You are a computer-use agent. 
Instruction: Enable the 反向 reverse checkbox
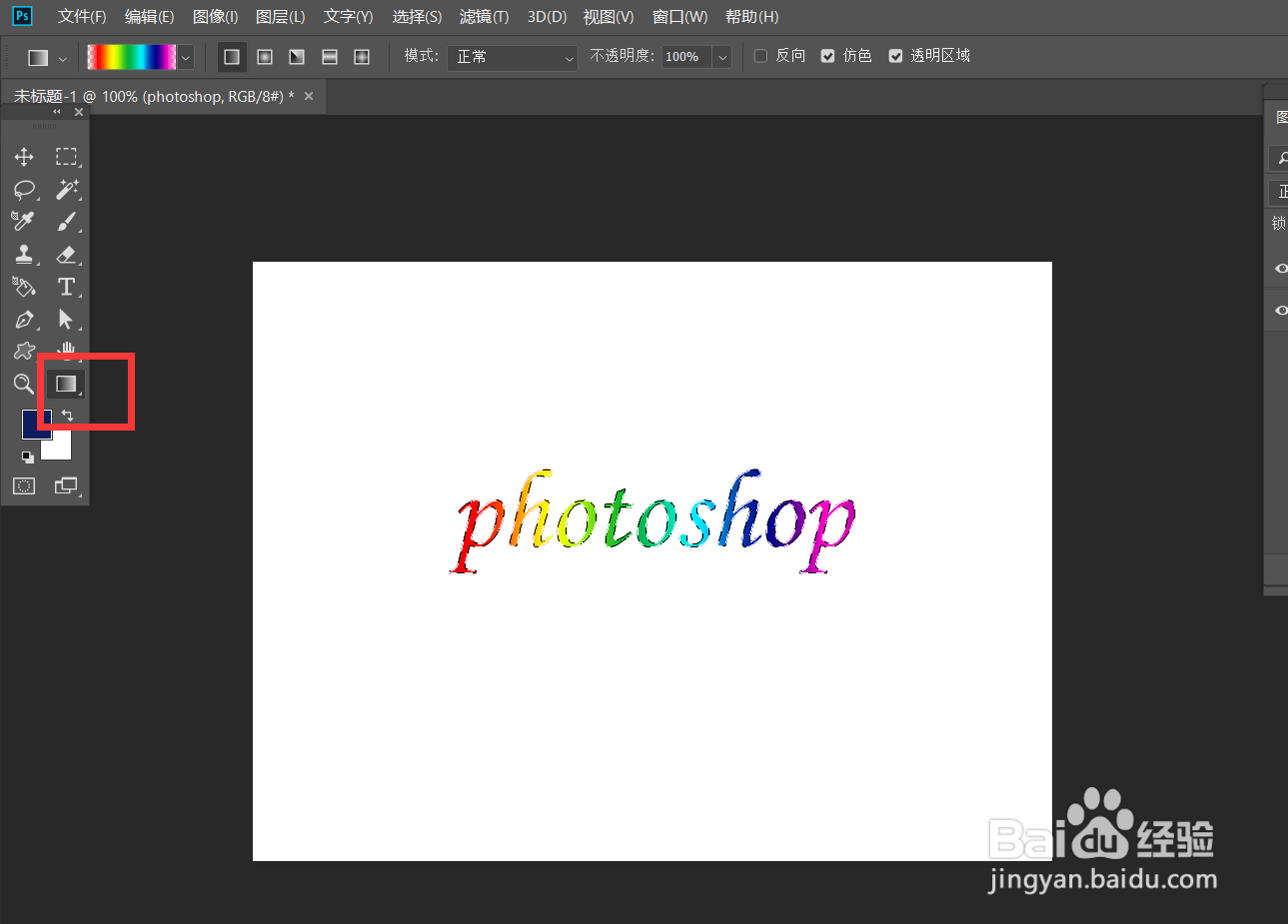(x=760, y=56)
